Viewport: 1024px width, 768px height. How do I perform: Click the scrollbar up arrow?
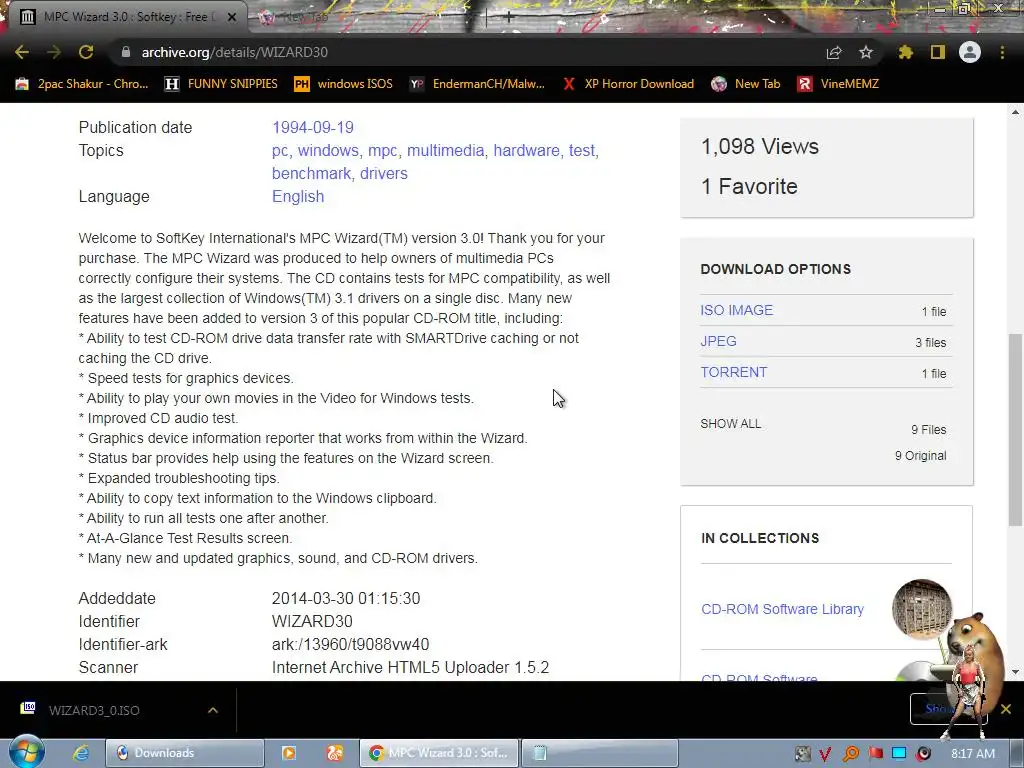(1015, 112)
